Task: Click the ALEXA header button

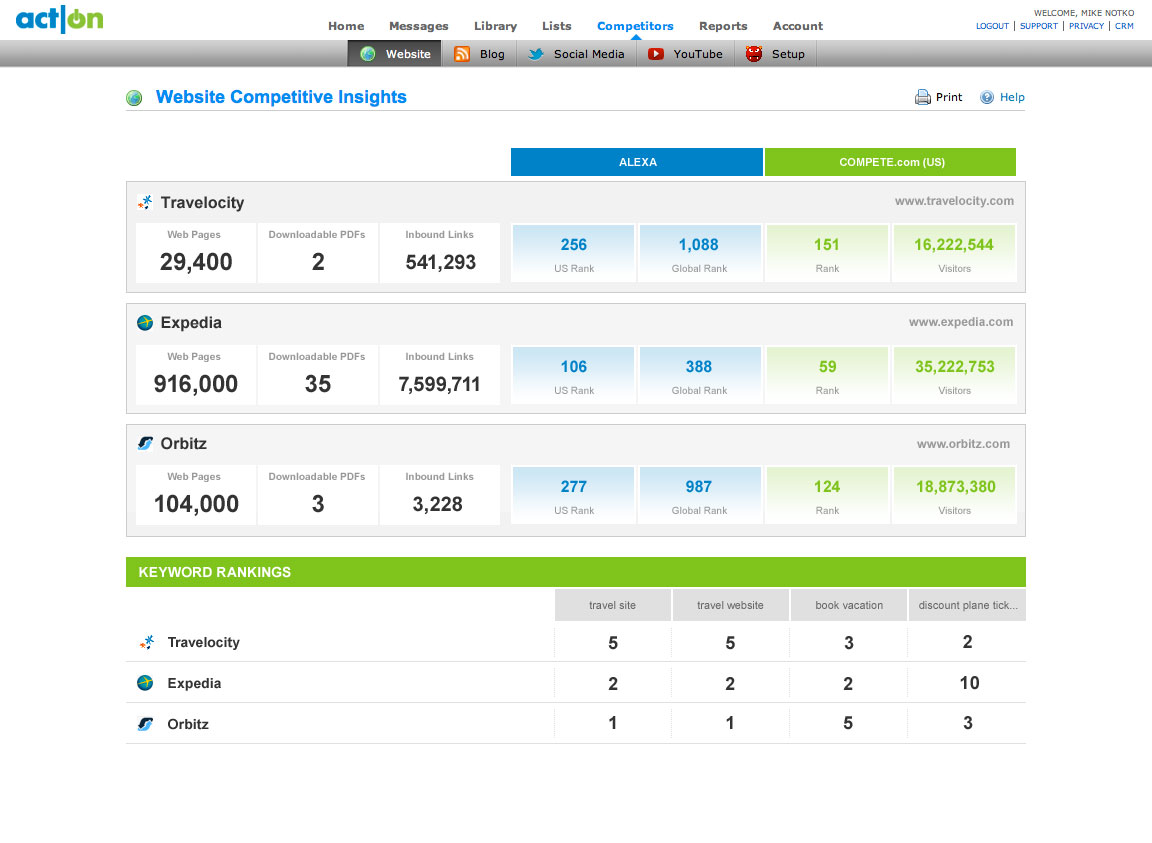Action: pos(637,162)
